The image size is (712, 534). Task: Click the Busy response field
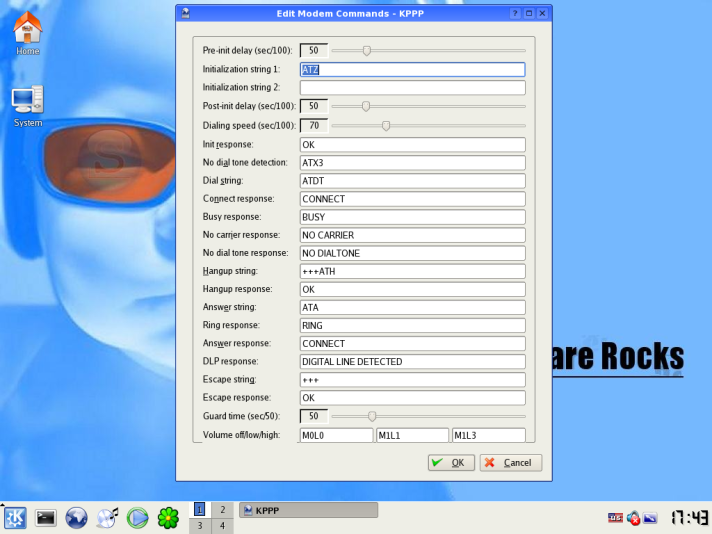click(412, 217)
